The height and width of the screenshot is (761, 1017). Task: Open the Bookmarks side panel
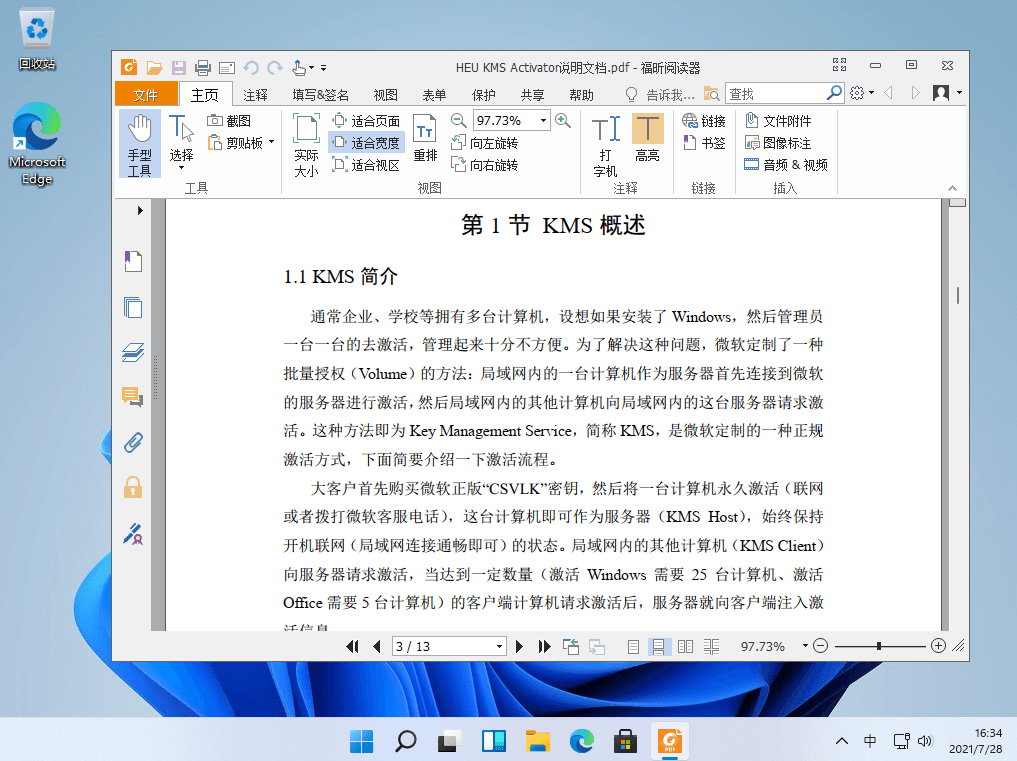(x=133, y=261)
